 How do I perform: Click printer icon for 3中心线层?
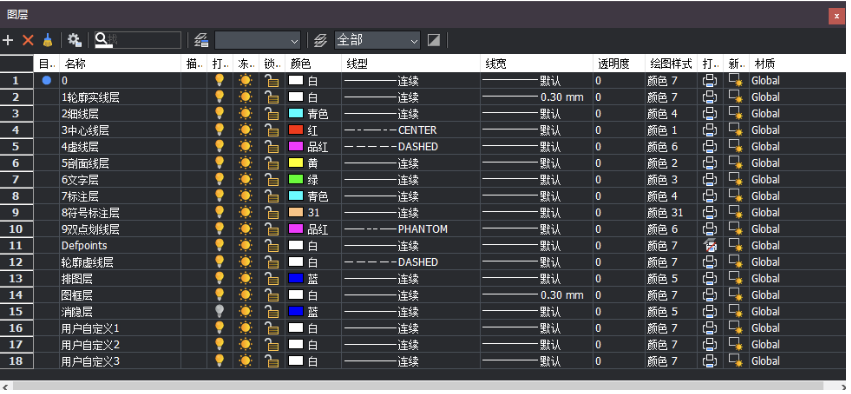[x=710, y=130]
